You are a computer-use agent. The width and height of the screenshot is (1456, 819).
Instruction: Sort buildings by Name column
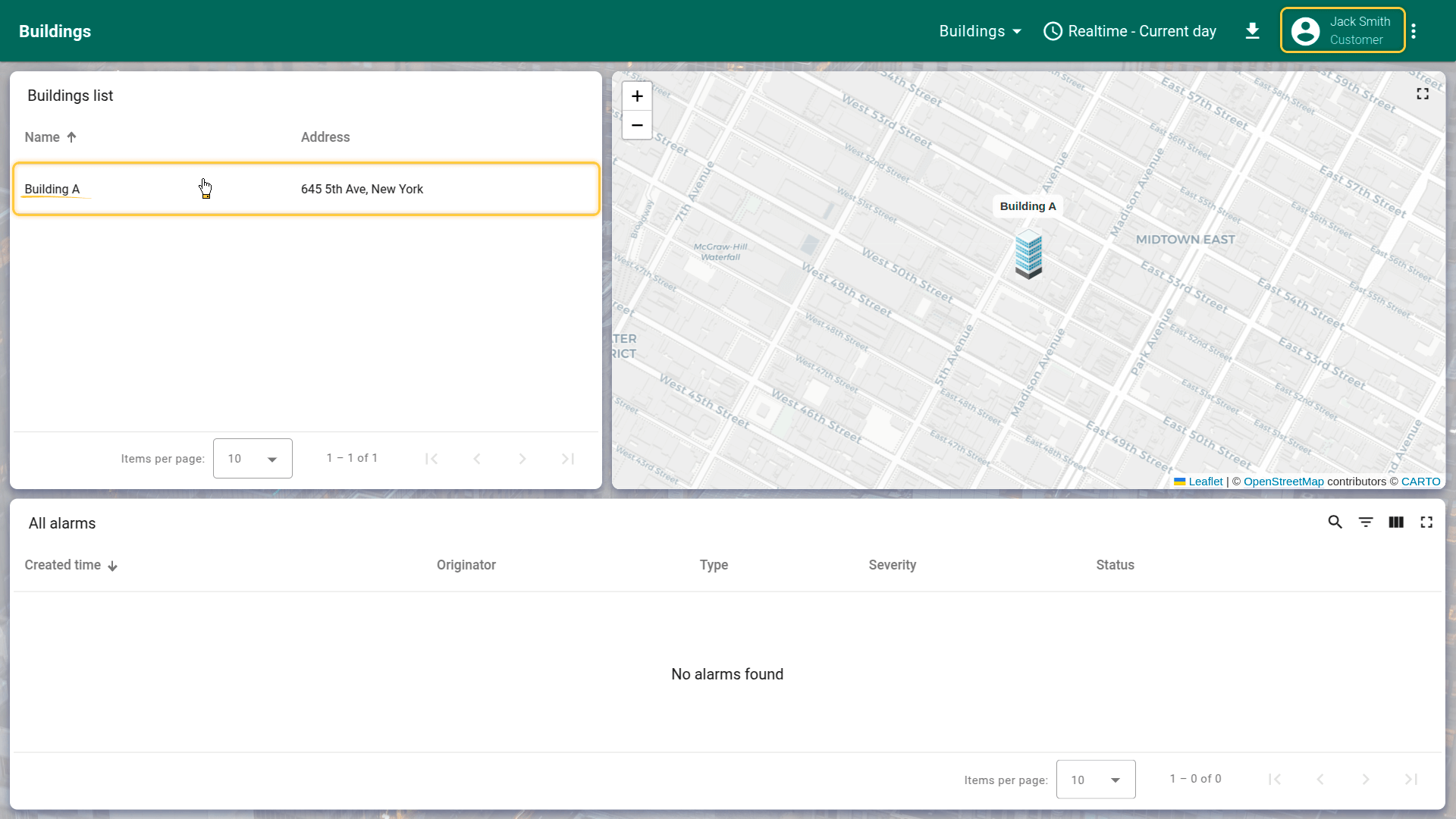pos(42,137)
